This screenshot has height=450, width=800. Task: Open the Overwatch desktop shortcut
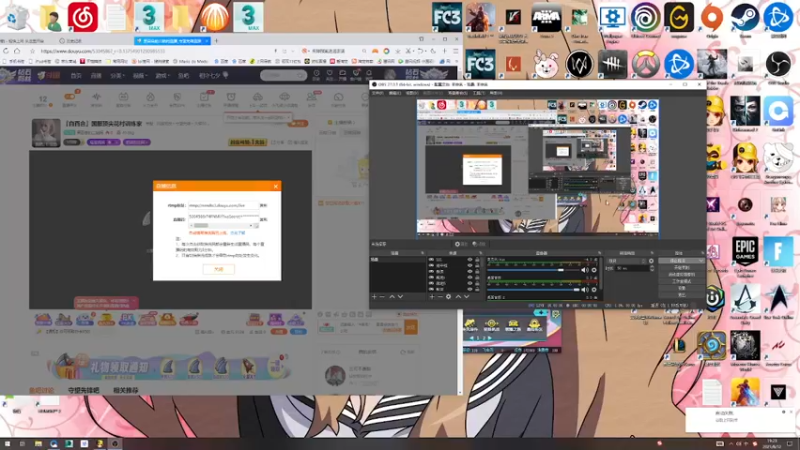click(645, 65)
